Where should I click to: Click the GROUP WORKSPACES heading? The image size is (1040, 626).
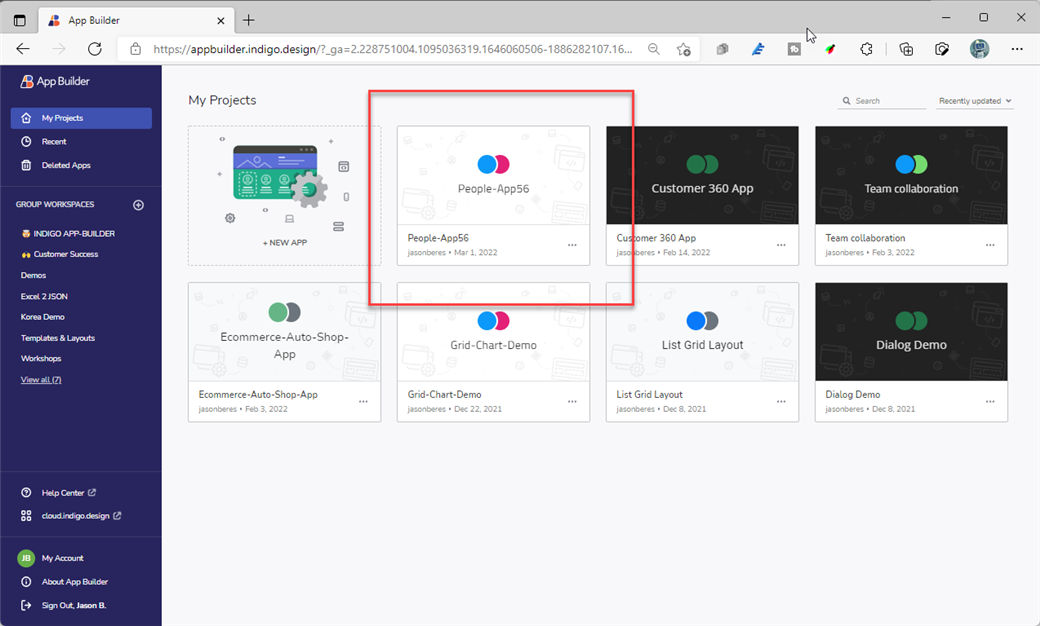(55, 205)
